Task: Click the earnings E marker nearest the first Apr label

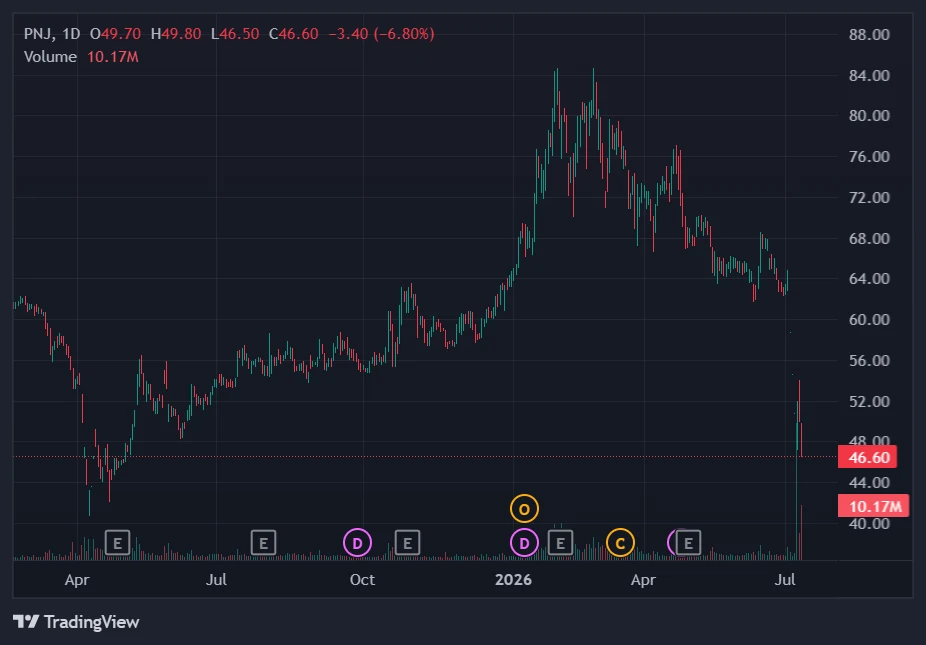Action: [117, 542]
